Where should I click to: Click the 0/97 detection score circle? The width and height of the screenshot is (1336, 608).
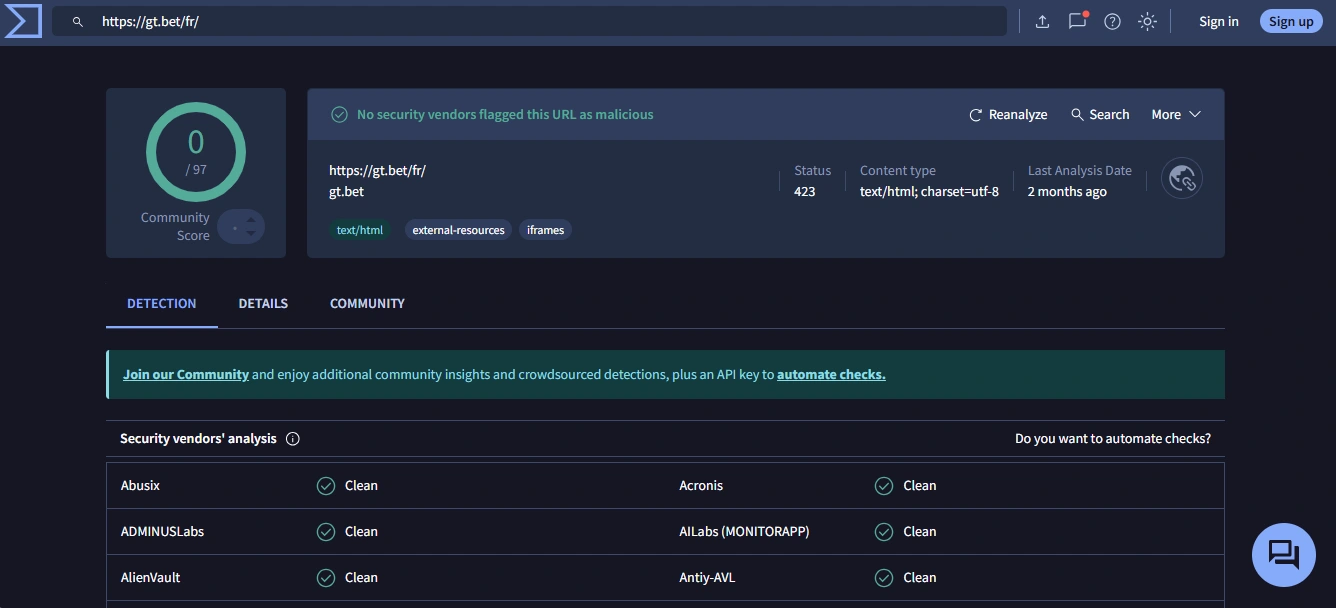(x=196, y=152)
